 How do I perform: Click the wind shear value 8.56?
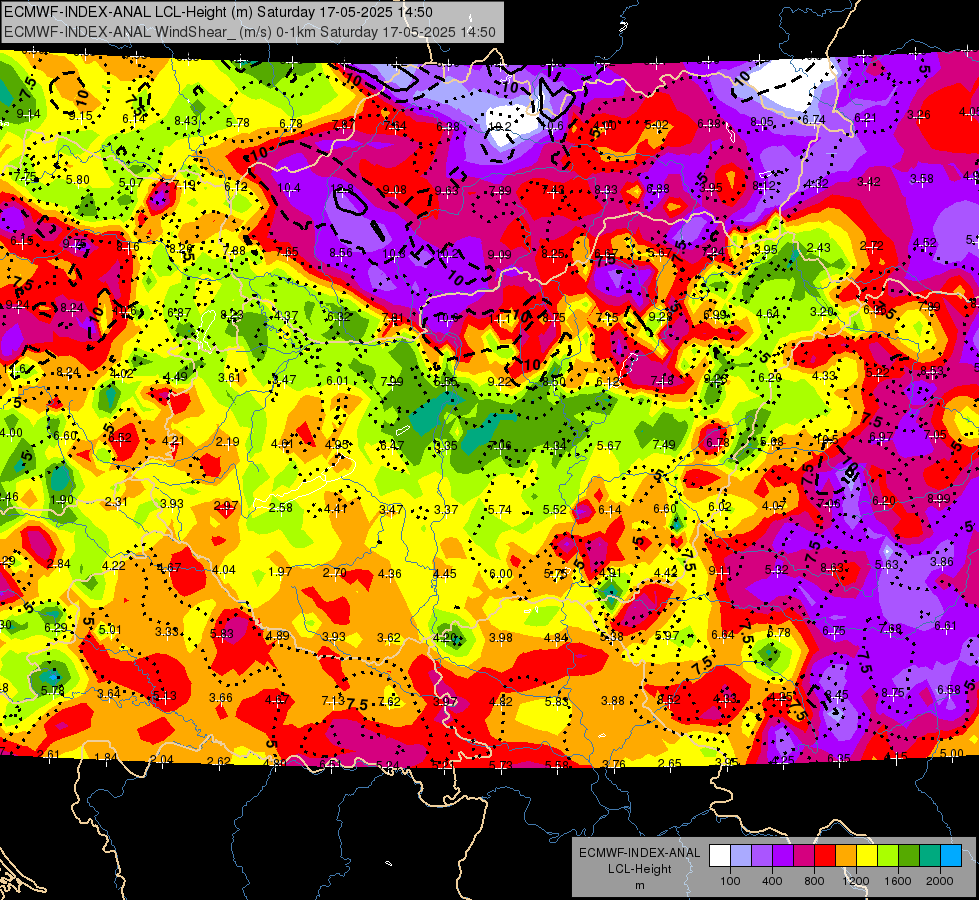point(341,252)
